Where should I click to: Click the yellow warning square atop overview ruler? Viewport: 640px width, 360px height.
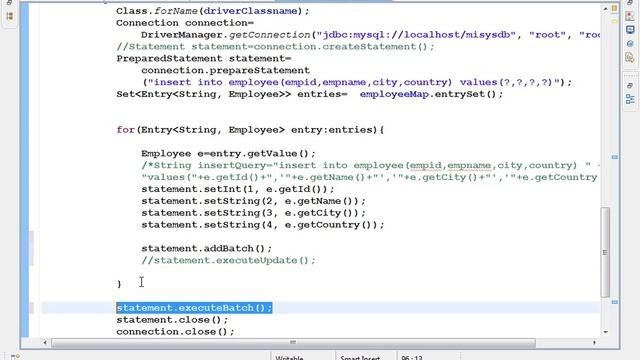pyautogui.click(x=614, y=9)
